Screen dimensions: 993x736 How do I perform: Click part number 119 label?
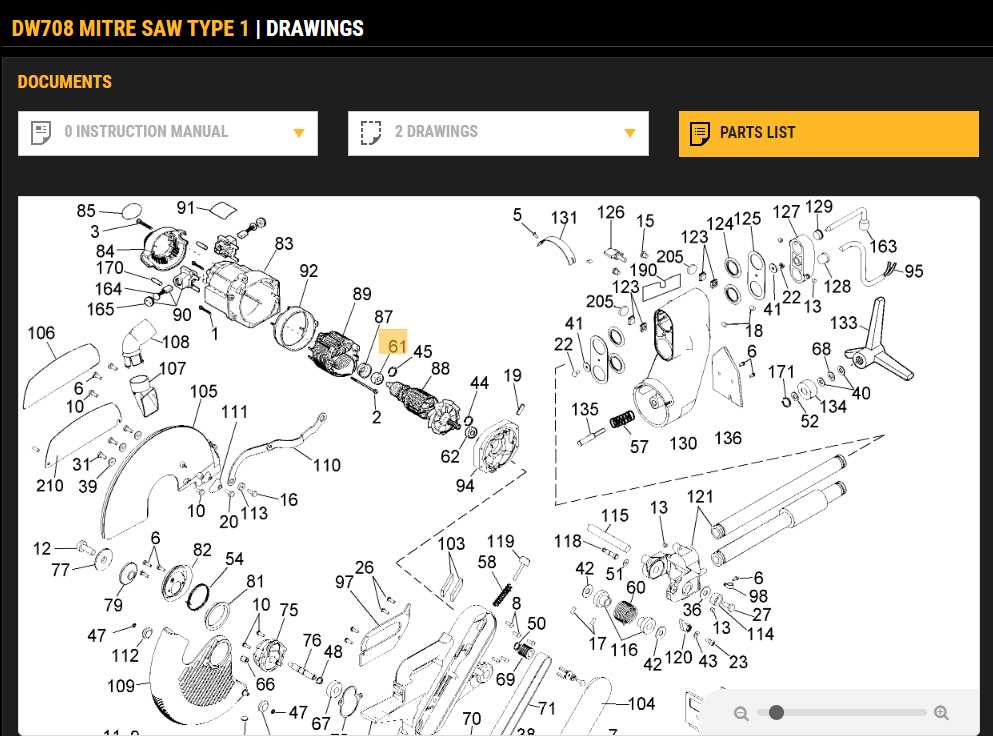point(500,542)
